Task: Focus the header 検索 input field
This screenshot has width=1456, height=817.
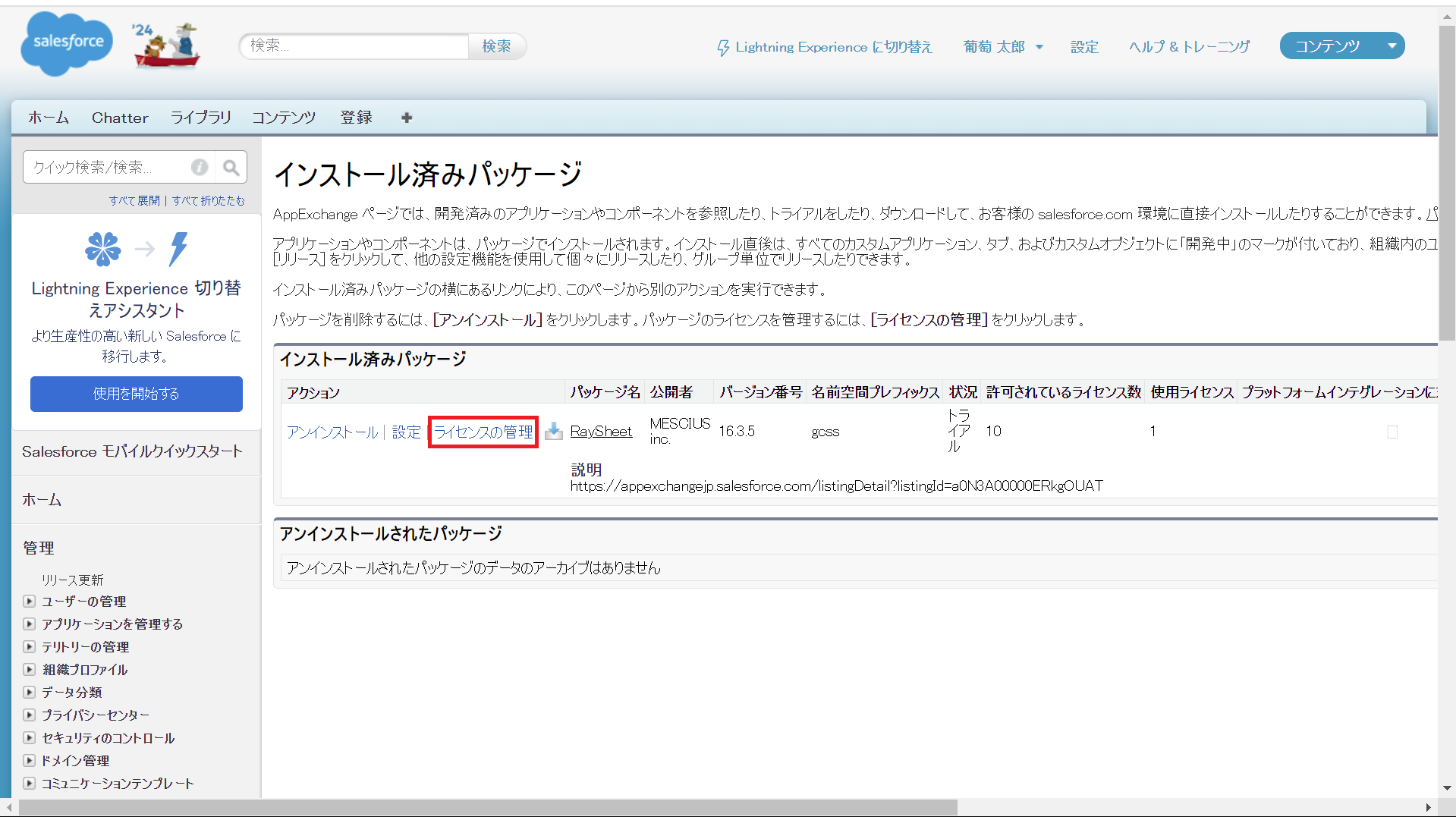Action: [x=354, y=46]
